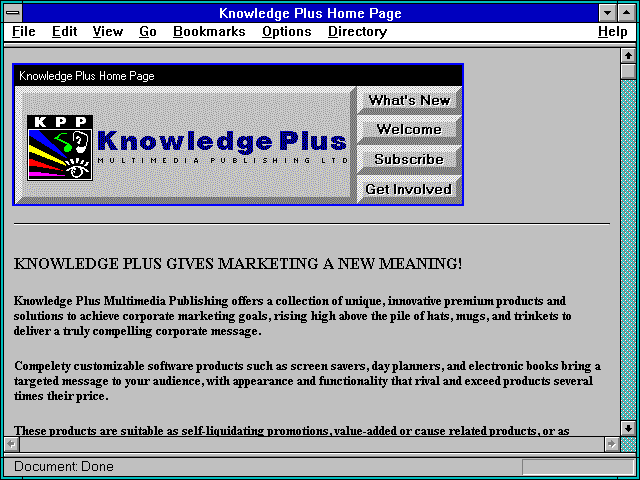Viewport: 640px width, 480px height.
Task: Click the horizontal scrollbar right arrow
Action: coord(611,444)
